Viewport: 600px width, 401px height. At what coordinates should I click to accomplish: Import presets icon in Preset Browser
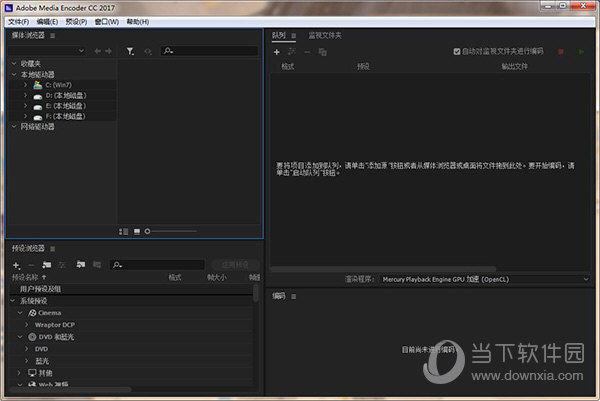pos(80,264)
